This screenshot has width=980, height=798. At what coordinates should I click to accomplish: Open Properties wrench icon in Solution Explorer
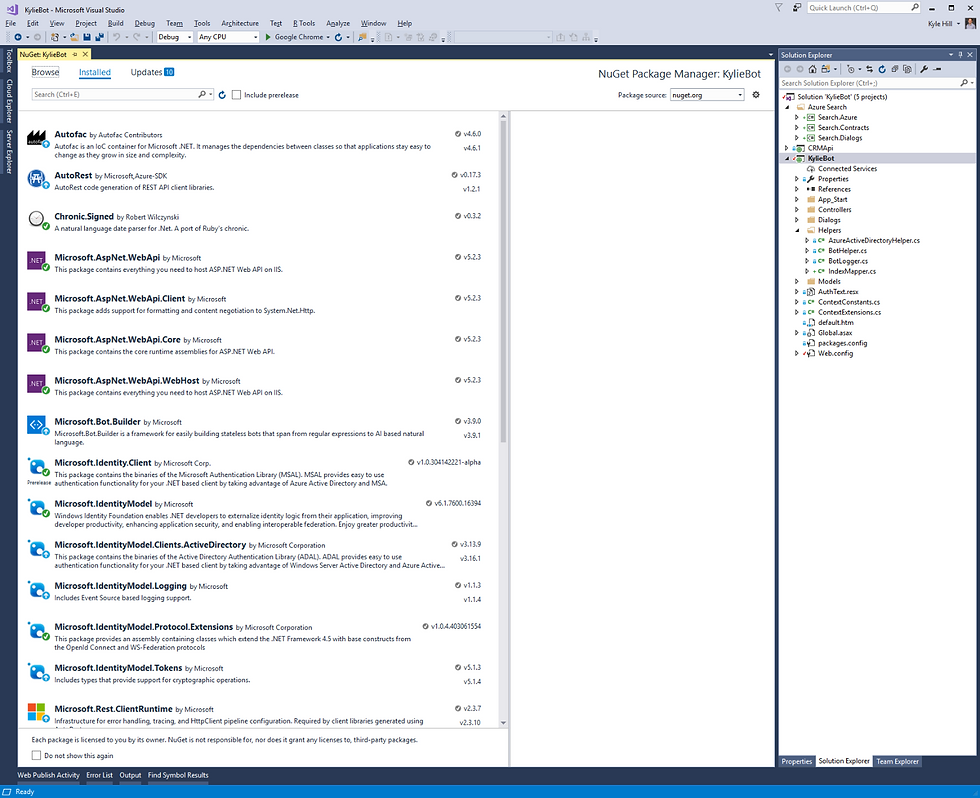[924, 69]
